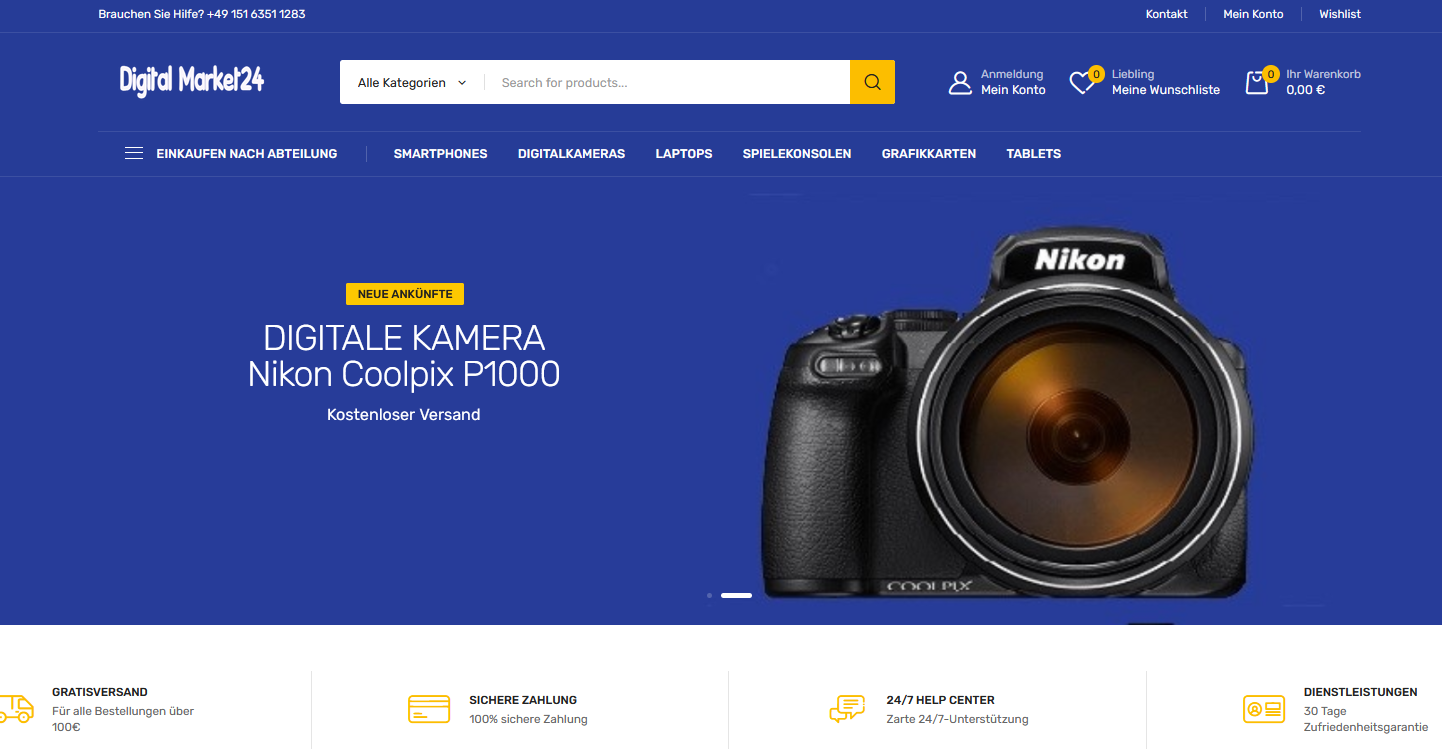Open the top bar Wishlist link
The height and width of the screenshot is (752, 1442).
1340,14
